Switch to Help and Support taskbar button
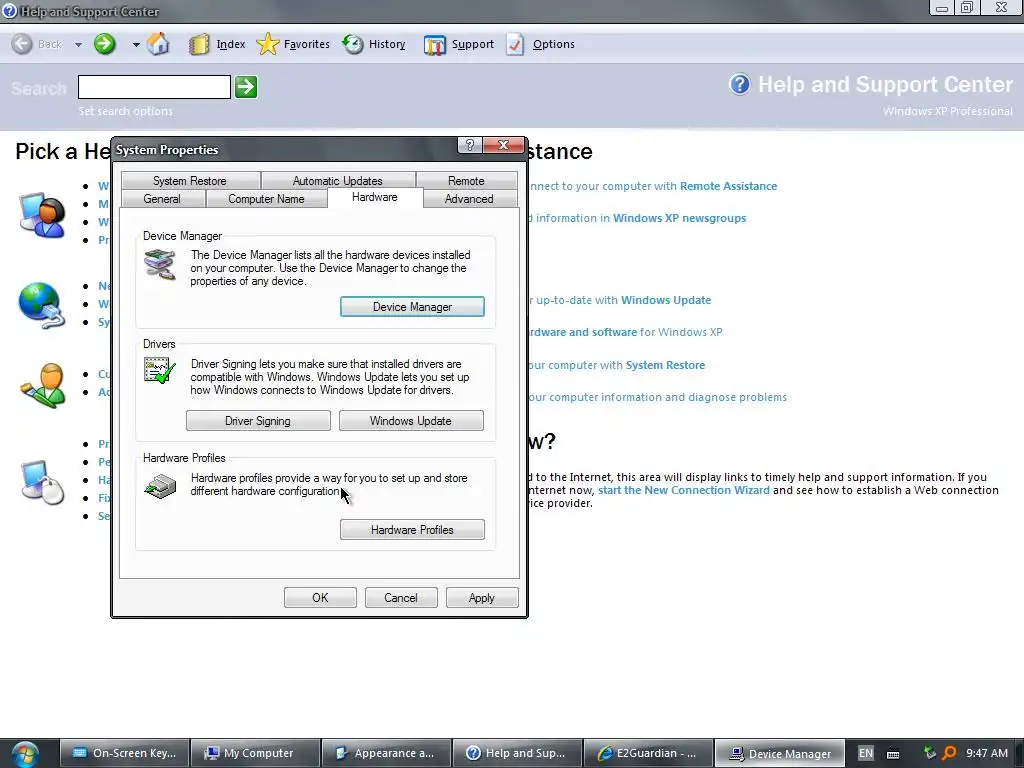1024x768 pixels. coord(517,753)
